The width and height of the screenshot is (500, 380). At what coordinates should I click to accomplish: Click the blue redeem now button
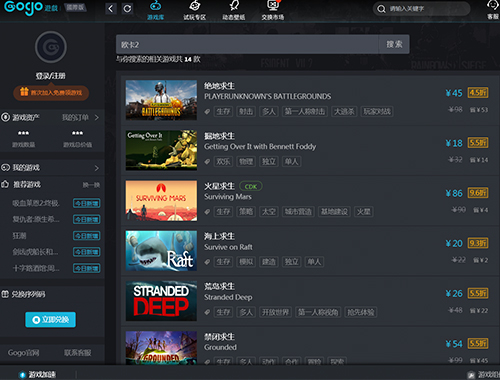pyautogui.click(x=50, y=320)
